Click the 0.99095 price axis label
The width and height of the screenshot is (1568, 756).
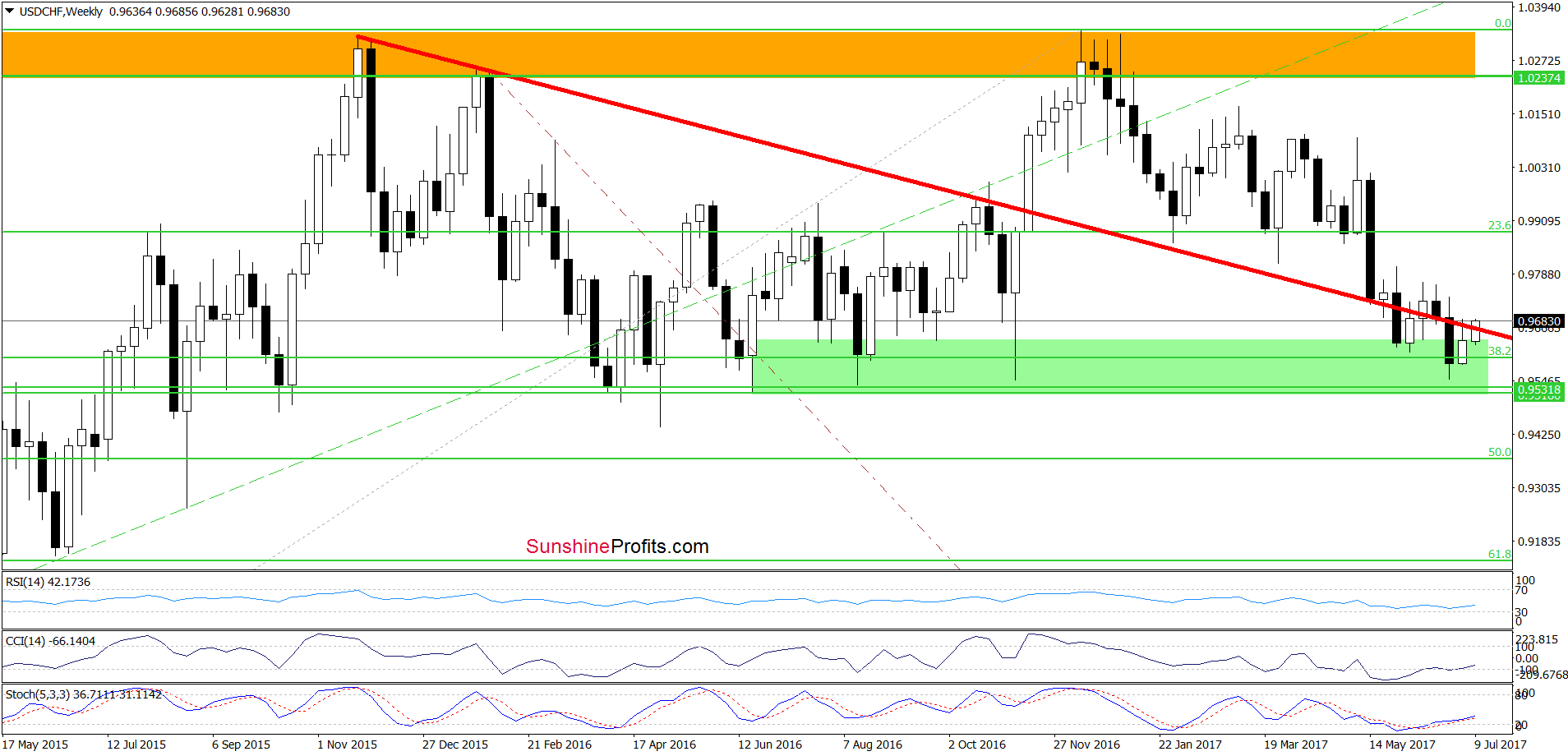click(1539, 221)
